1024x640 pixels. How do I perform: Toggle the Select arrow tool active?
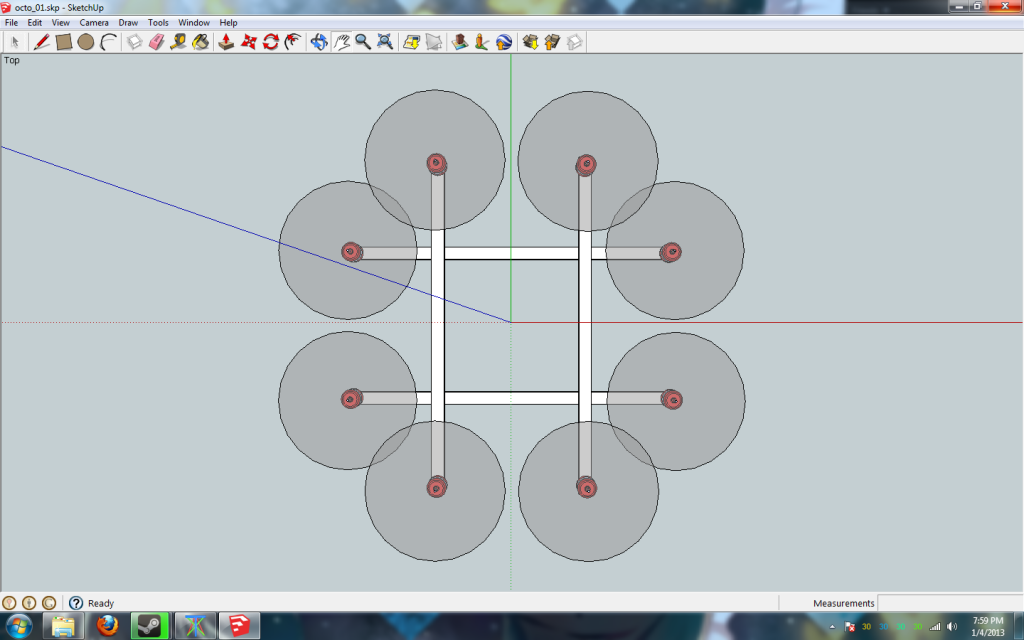click(14, 41)
